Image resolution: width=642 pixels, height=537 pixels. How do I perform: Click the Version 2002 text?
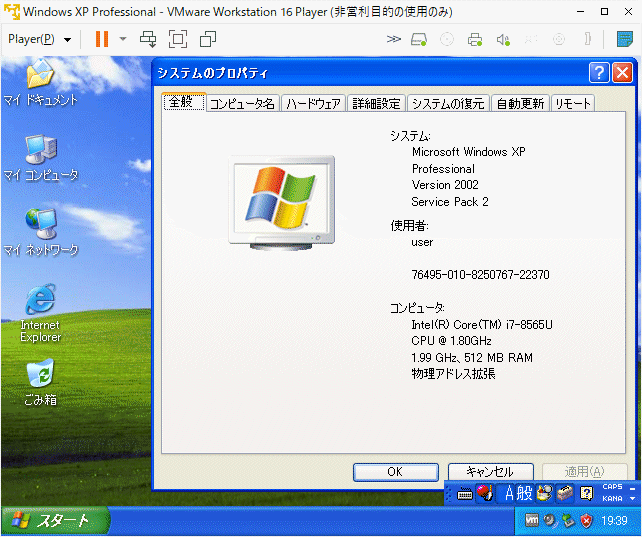tap(445, 185)
